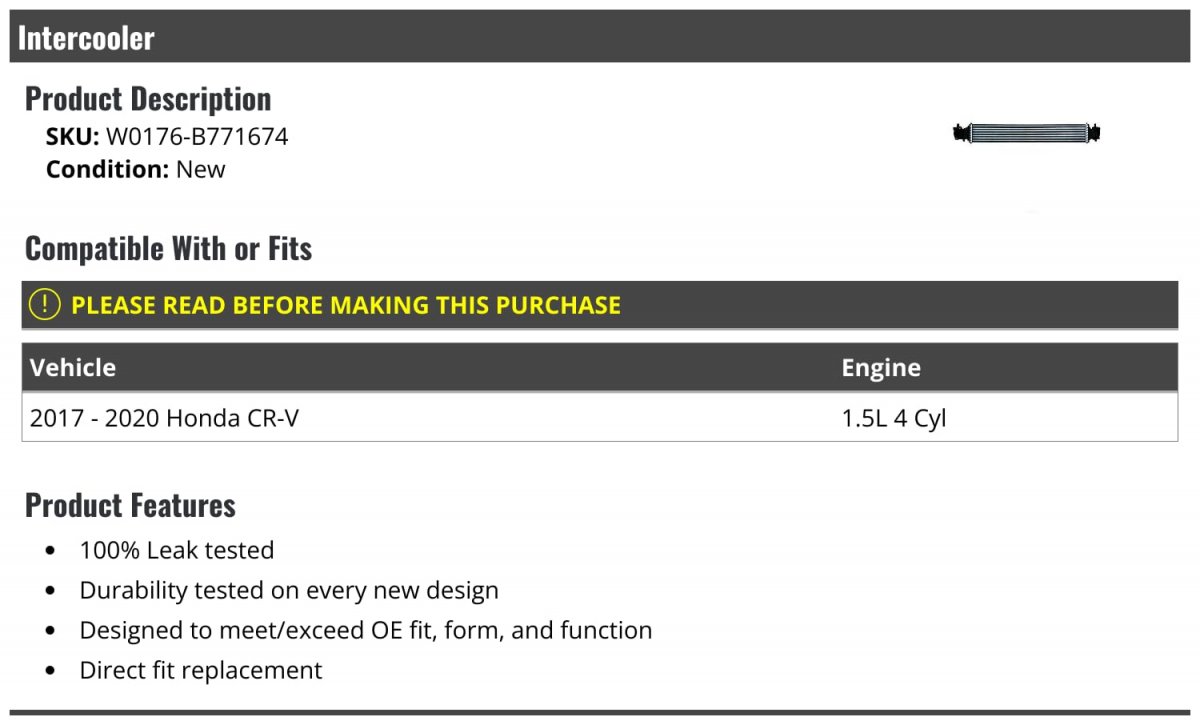Click the PLEASE READ BEFORE MAKING THIS PURCHASE notice
The height and width of the screenshot is (725, 1200).
346,305
